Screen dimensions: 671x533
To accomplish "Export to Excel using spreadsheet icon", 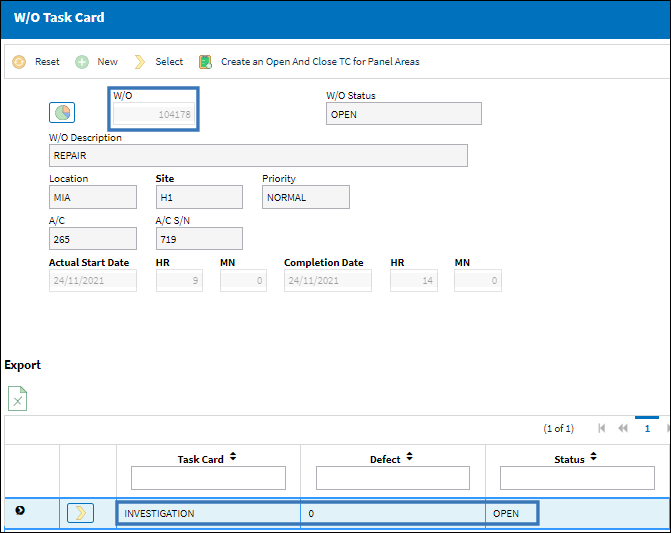I will 18,399.
